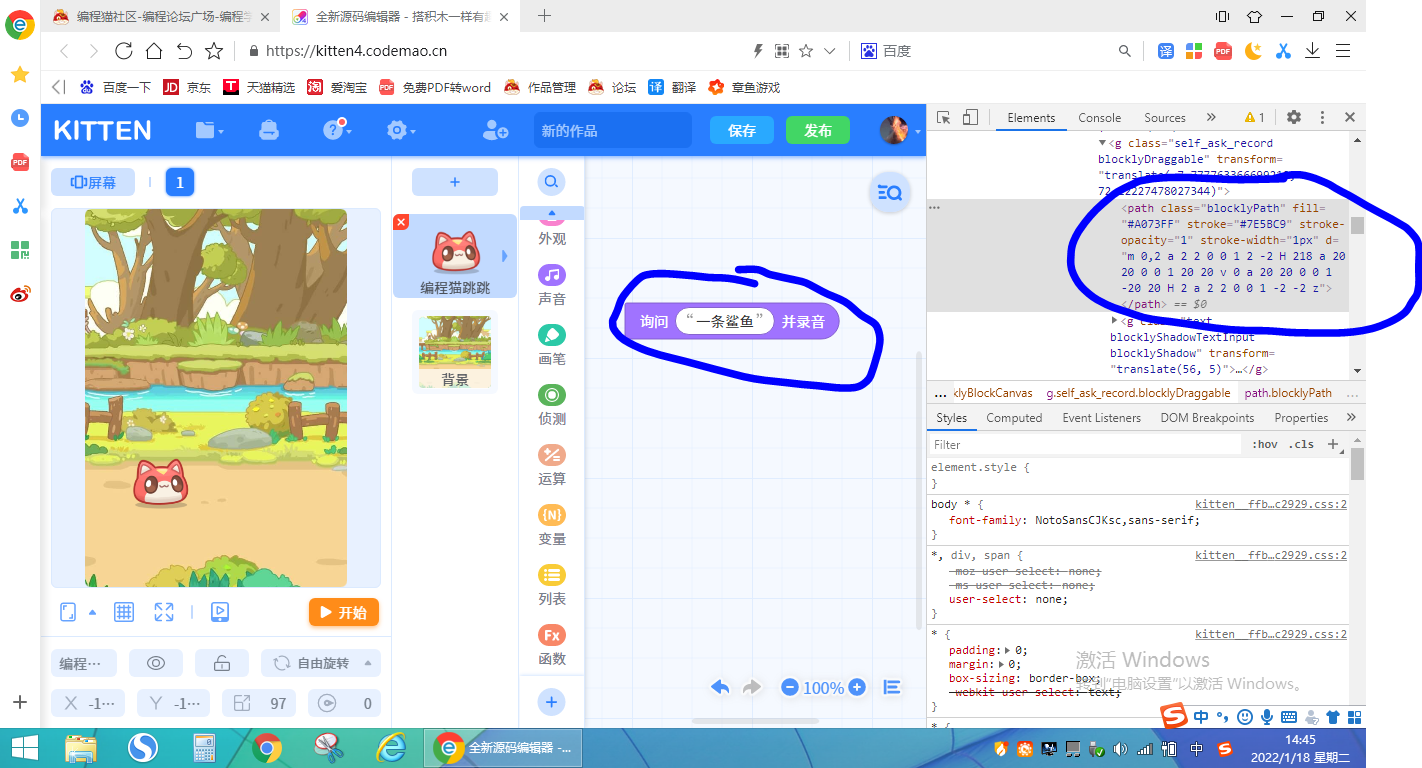Redo the workspace action

[752, 687]
